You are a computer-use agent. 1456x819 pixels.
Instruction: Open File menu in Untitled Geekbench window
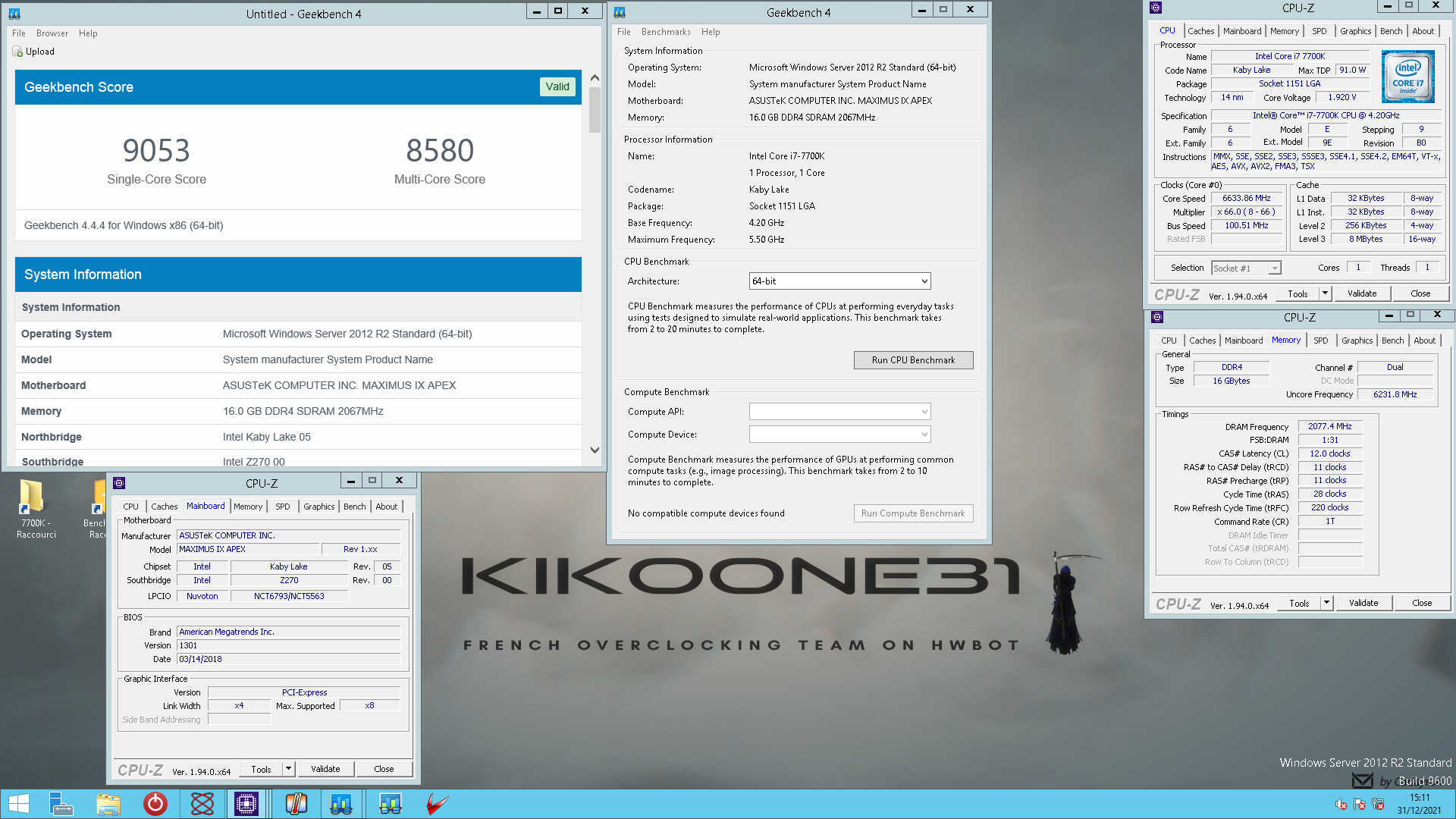pos(19,33)
